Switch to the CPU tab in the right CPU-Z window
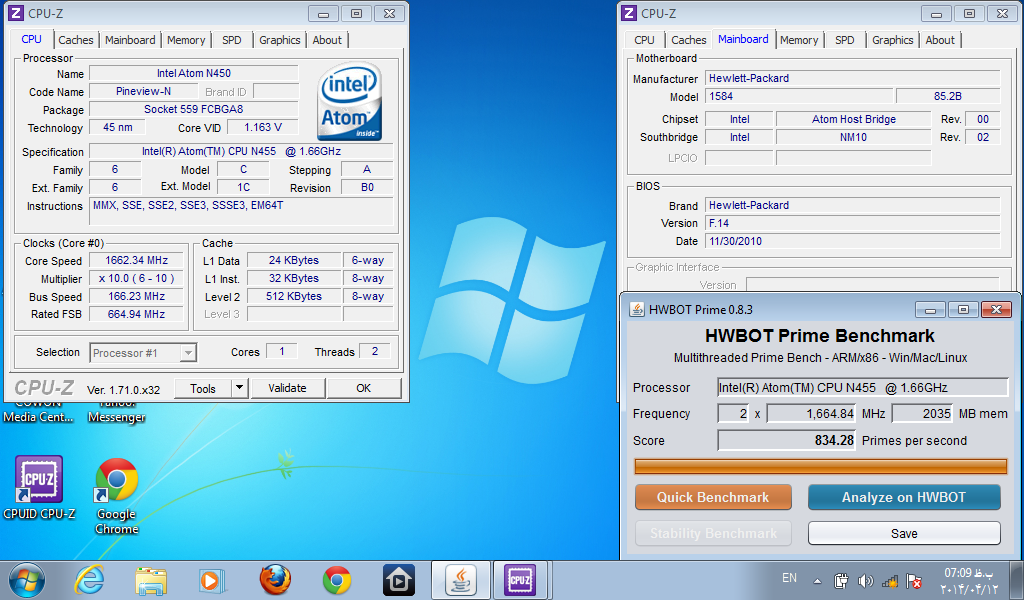Screen dimensions: 1024x600 pyautogui.click(x=644, y=40)
